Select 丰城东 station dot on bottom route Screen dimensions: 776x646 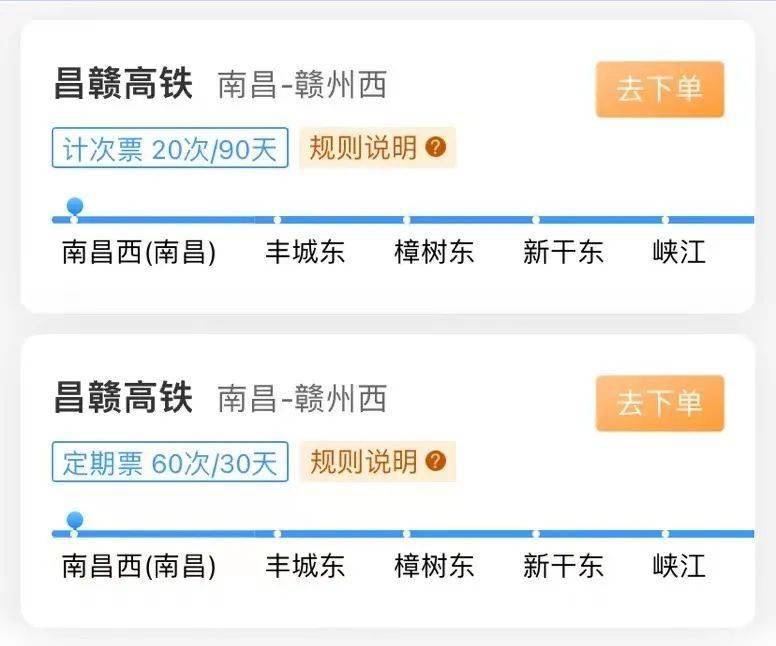(277, 534)
